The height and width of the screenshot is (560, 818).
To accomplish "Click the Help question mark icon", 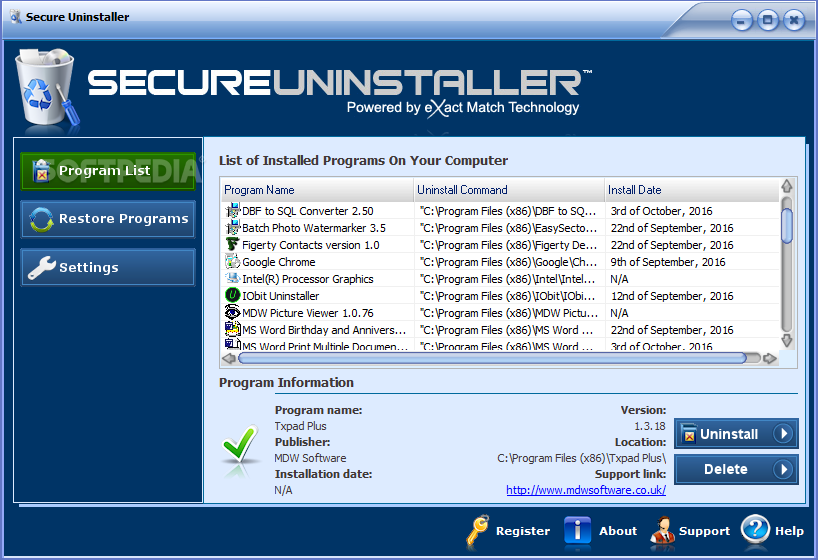I will pyautogui.click(x=755, y=530).
